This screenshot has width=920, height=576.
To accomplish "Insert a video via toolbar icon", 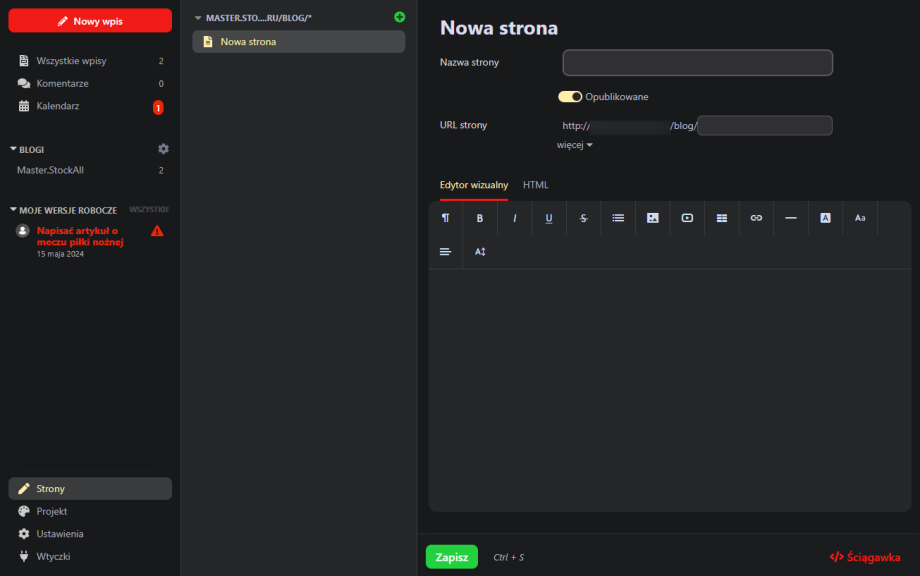I will point(687,218).
